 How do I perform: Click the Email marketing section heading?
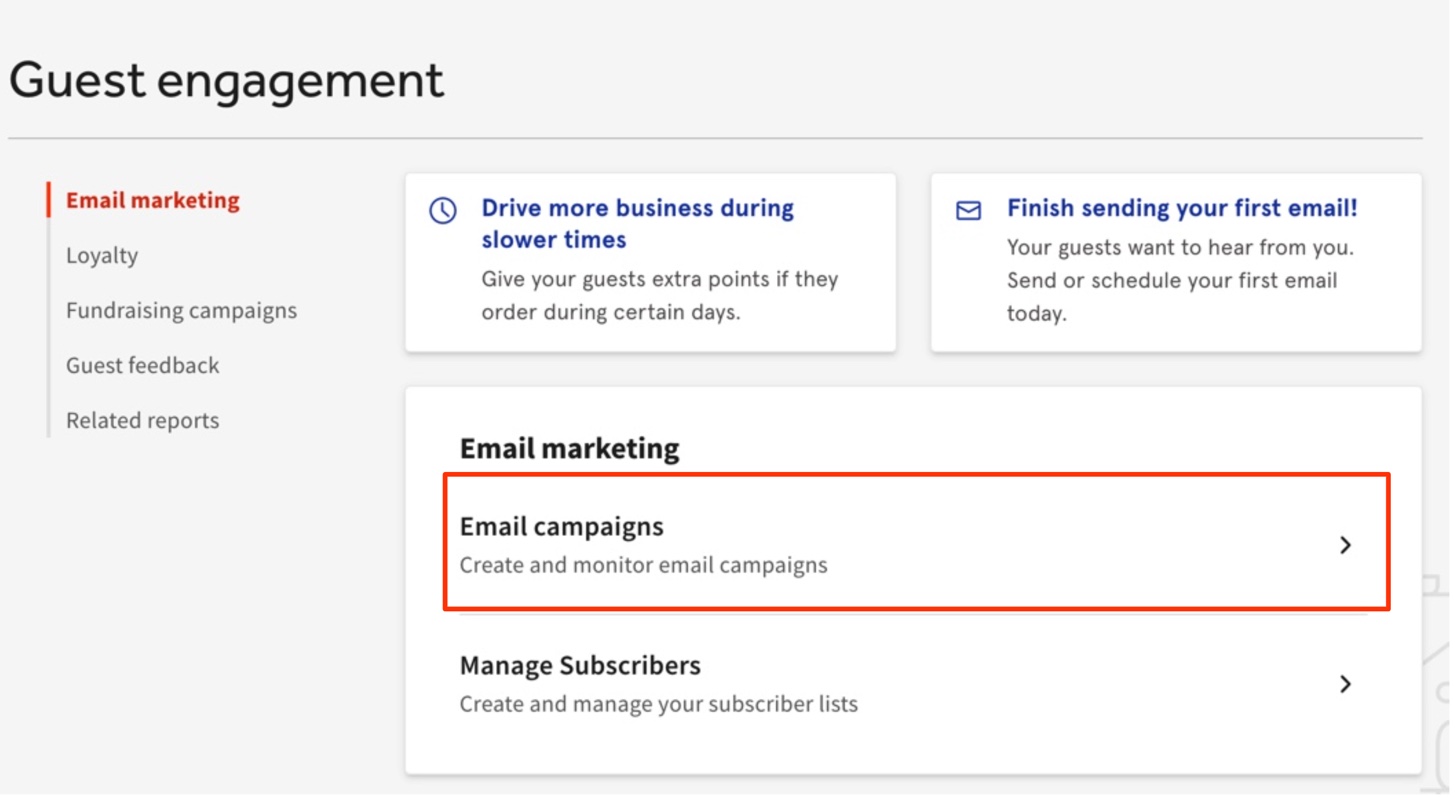tap(569, 448)
